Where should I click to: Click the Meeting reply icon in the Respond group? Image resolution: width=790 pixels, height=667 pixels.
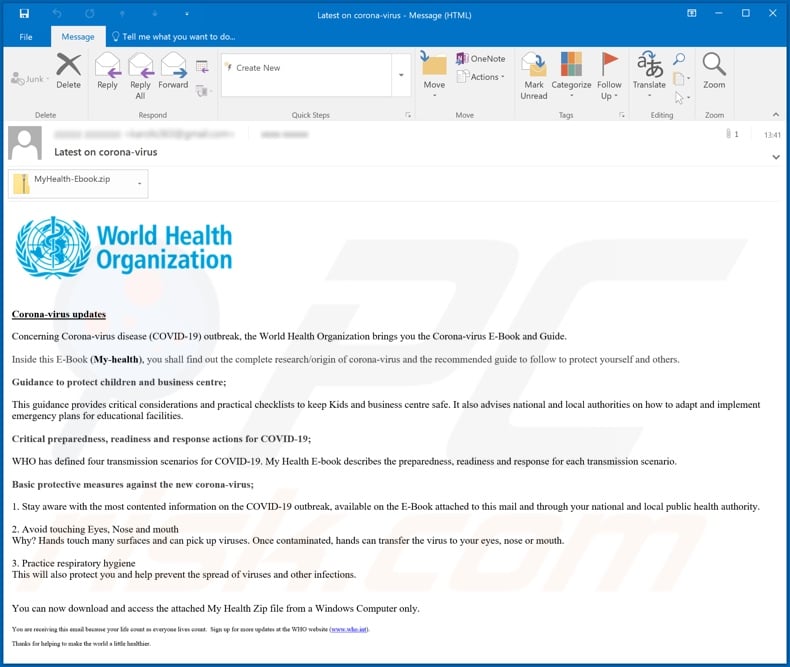point(202,66)
